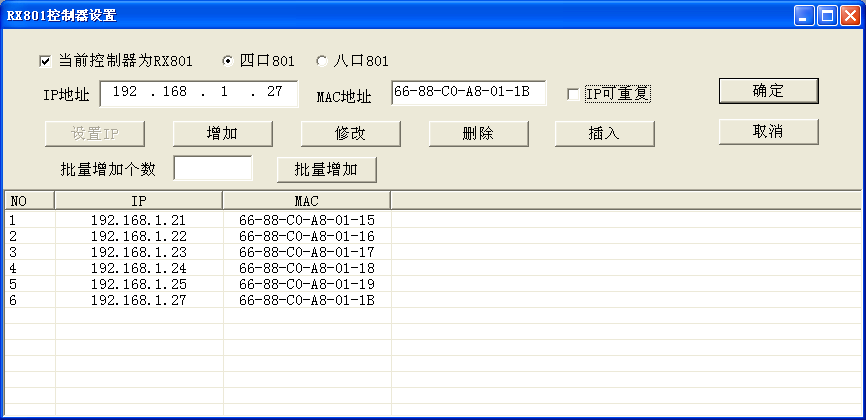Click row number 6 in NO column

coord(13,301)
